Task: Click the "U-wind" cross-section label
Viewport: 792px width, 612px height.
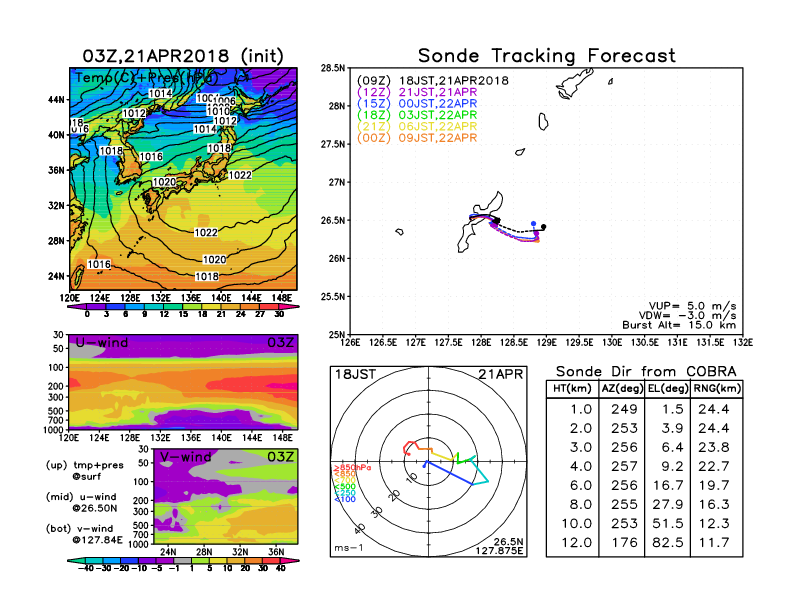Action: [102, 343]
